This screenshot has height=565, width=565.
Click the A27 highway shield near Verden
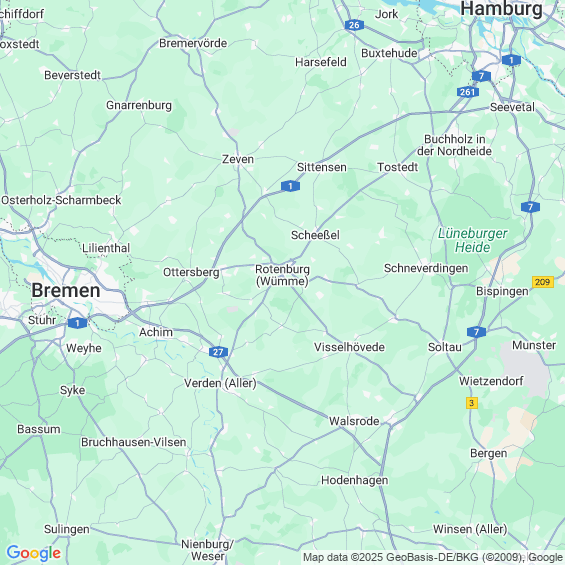[218, 352]
